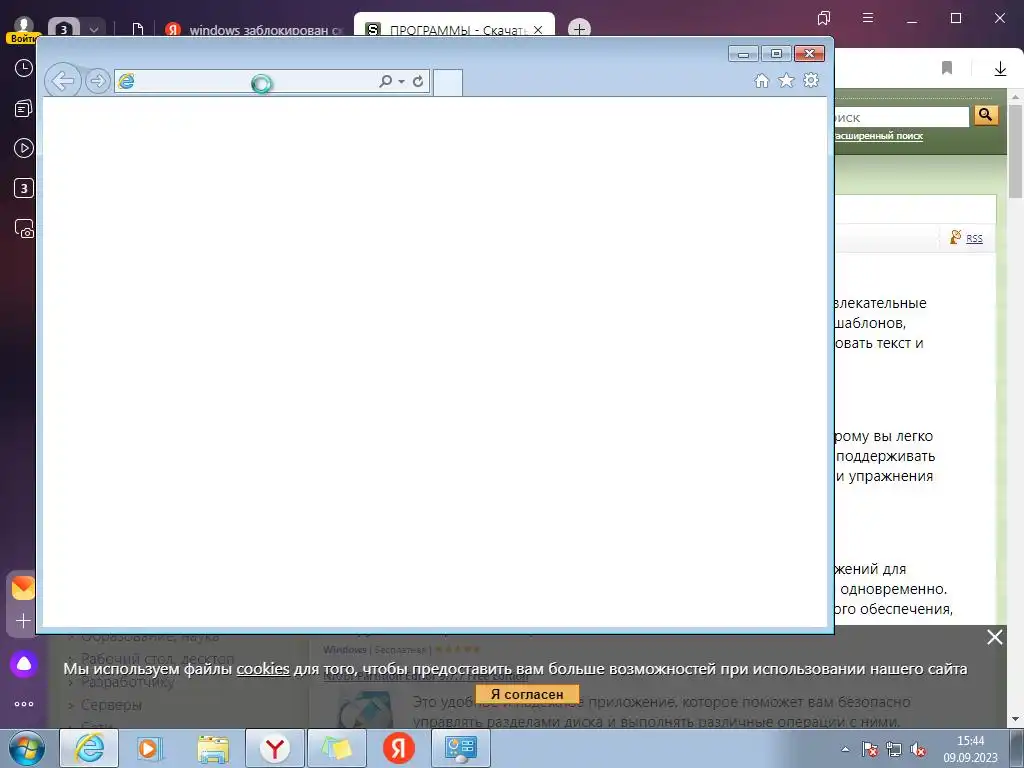The width and height of the screenshot is (1024, 768).
Task: Click the webpage vertical scrollbar thumb
Action: 1015,150
